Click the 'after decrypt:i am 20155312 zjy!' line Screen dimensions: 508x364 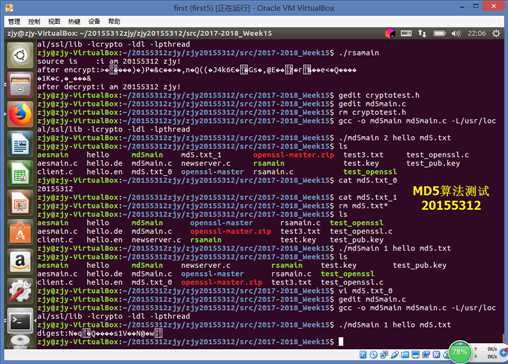[x=109, y=87]
